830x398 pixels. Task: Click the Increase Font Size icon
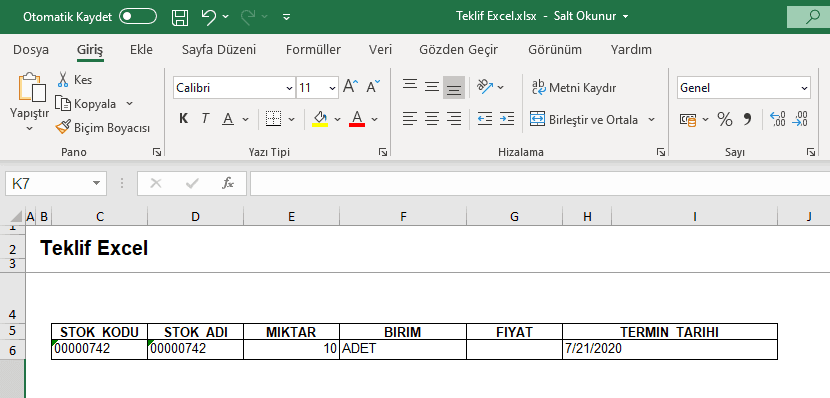click(x=350, y=87)
